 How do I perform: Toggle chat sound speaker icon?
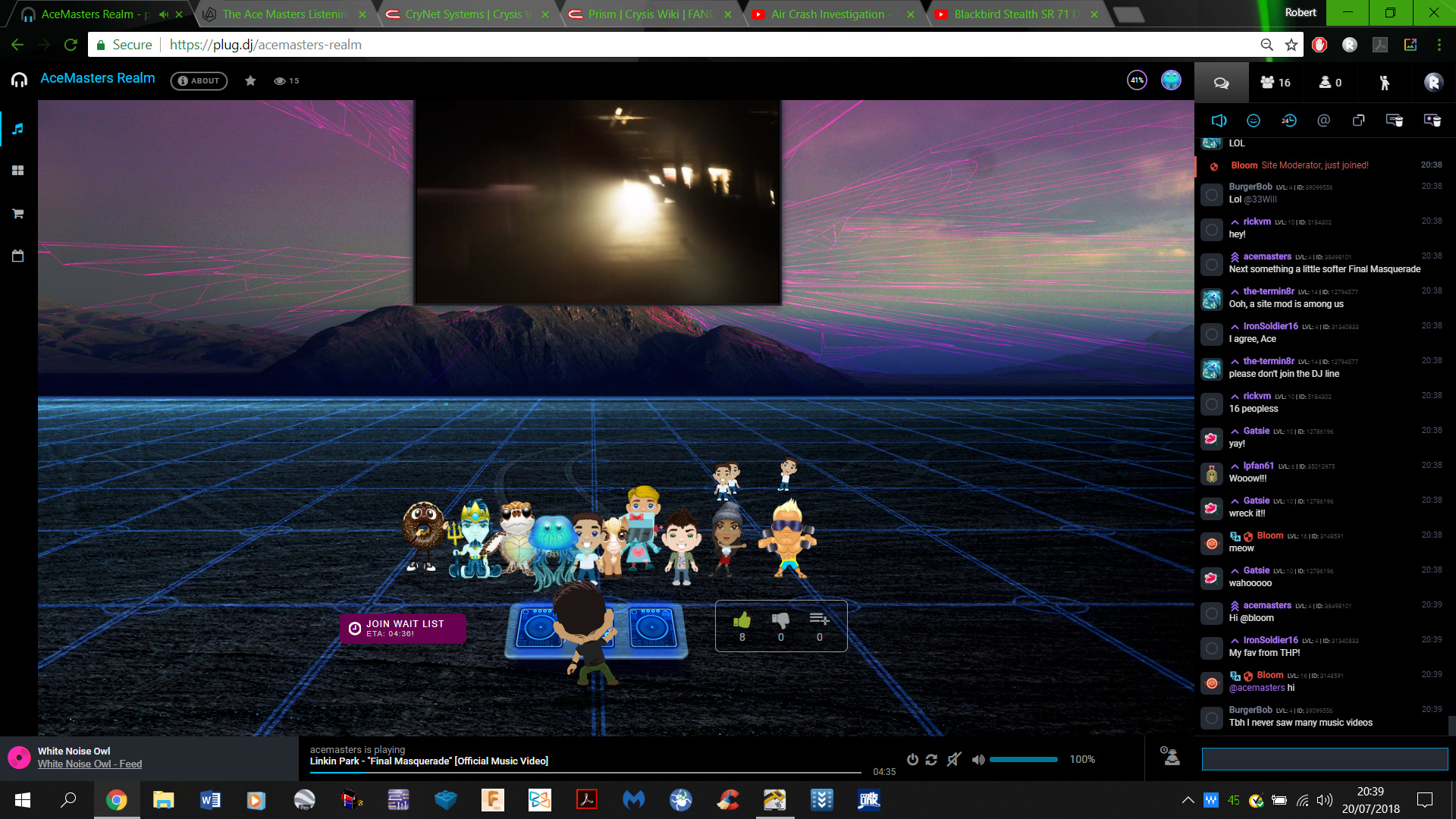[1219, 121]
